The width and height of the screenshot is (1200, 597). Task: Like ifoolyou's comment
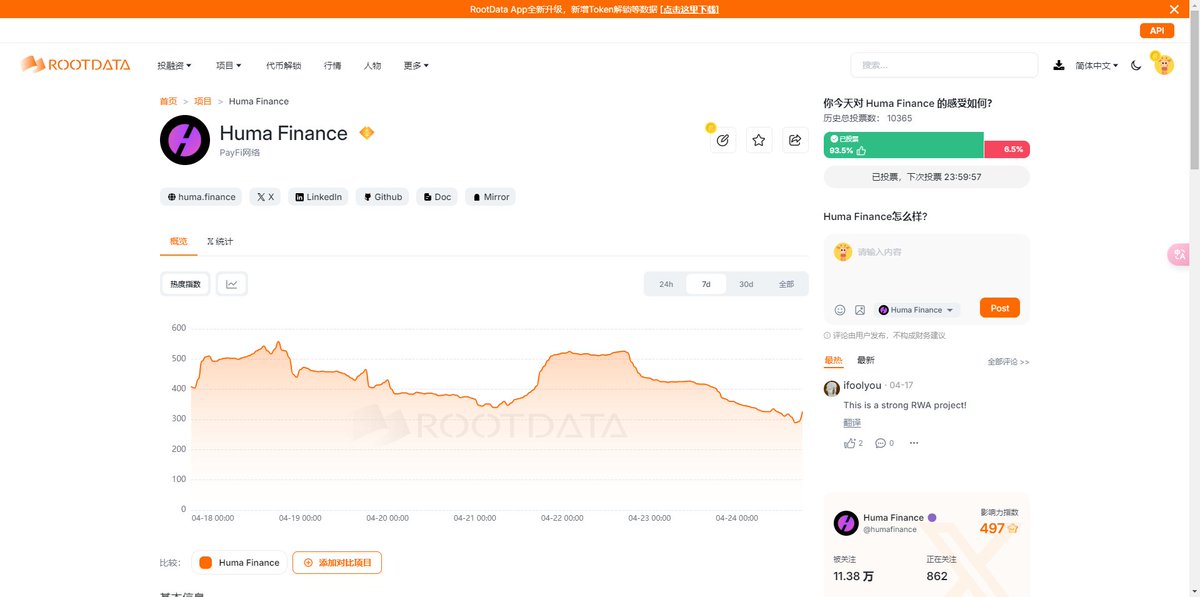853,443
